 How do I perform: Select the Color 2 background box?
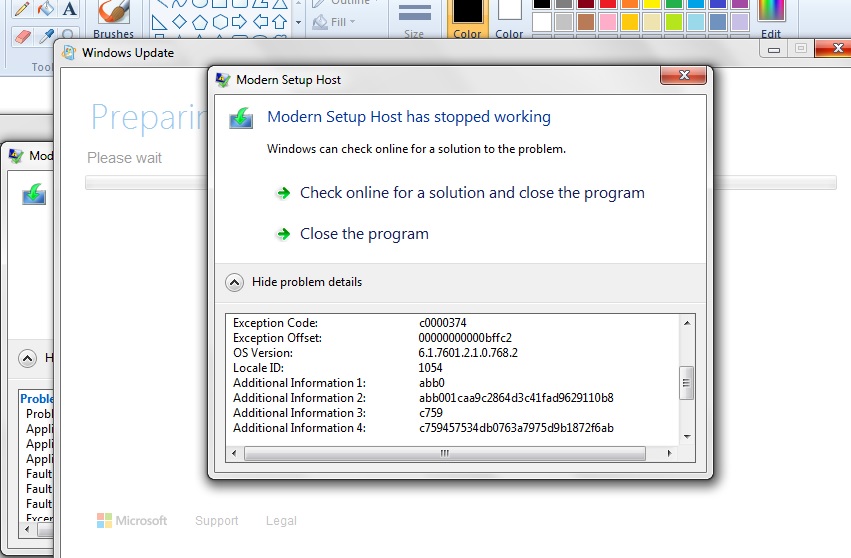tap(509, 20)
